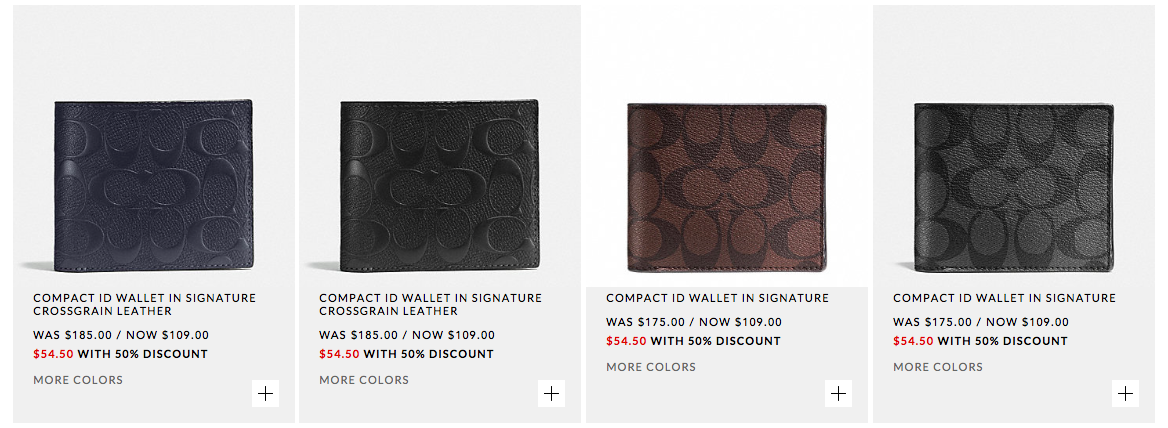Viewport: 1168px width, 428px height.
Task: Open charcoal Compact ID Wallet in Signature title
Action: [1004, 298]
